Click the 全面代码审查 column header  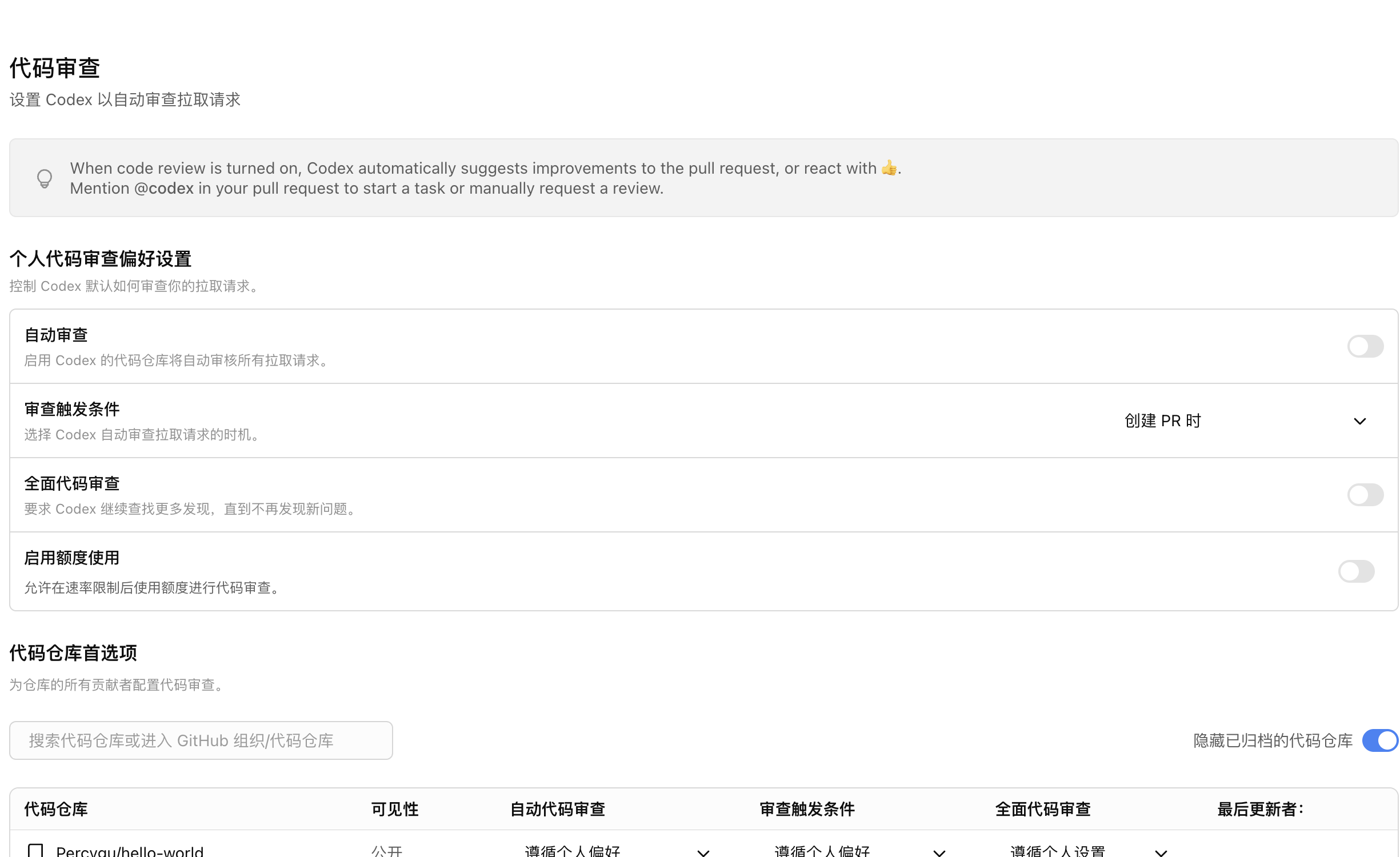pyautogui.click(x=1043, y=809)
